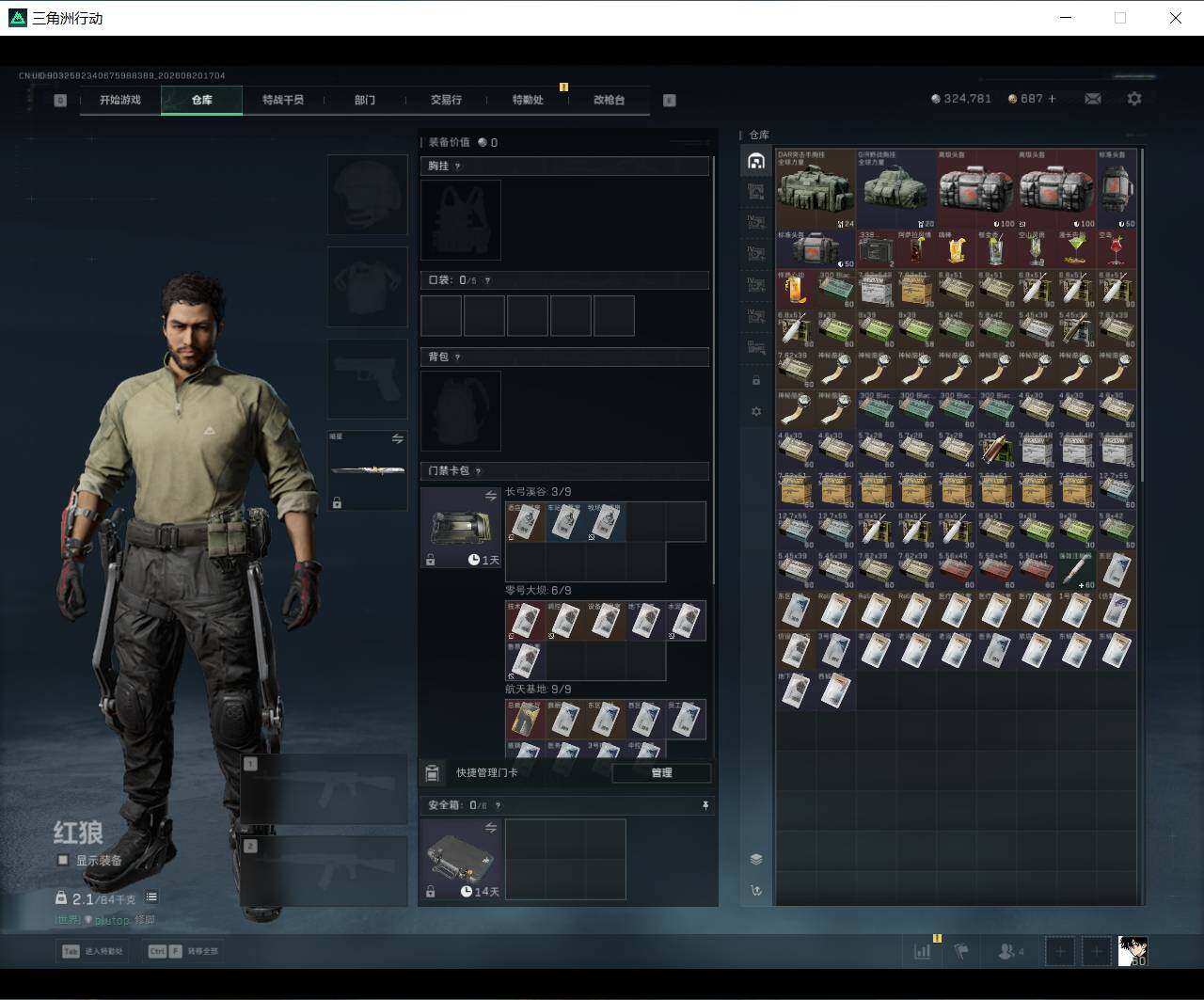Switch to the 特勤处 tab
The width and height of the screenshot is (1204, 1000).
click(528, 100)
